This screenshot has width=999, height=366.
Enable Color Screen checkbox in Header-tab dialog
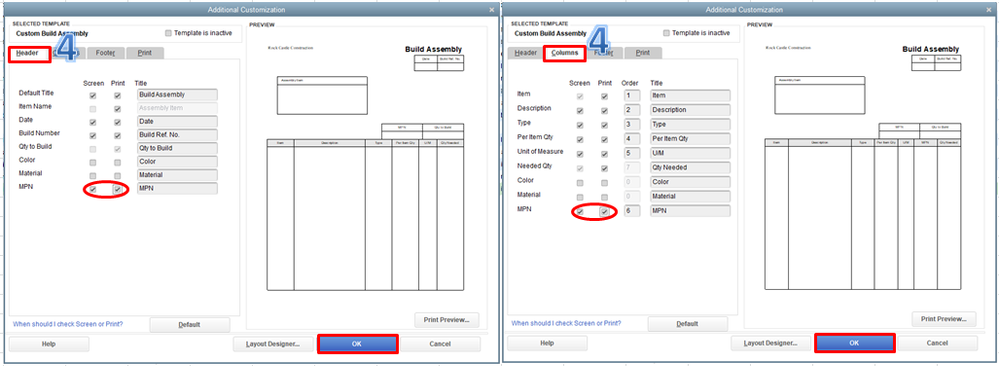[x=93, y=163]
